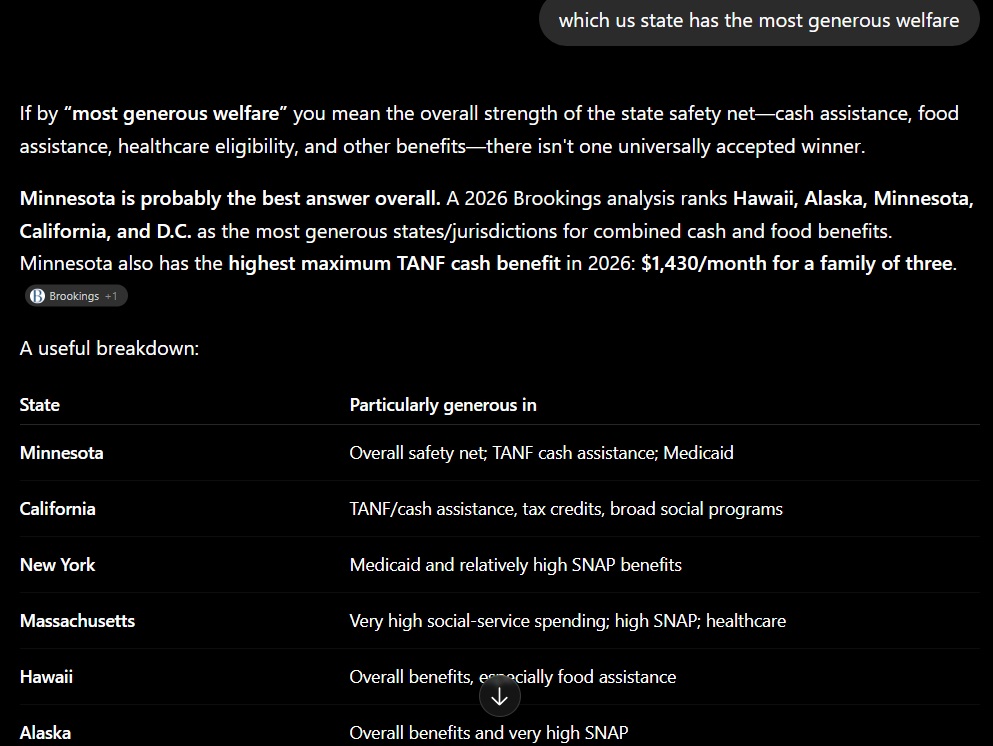Click the State column header

click(x=39, y=405)
